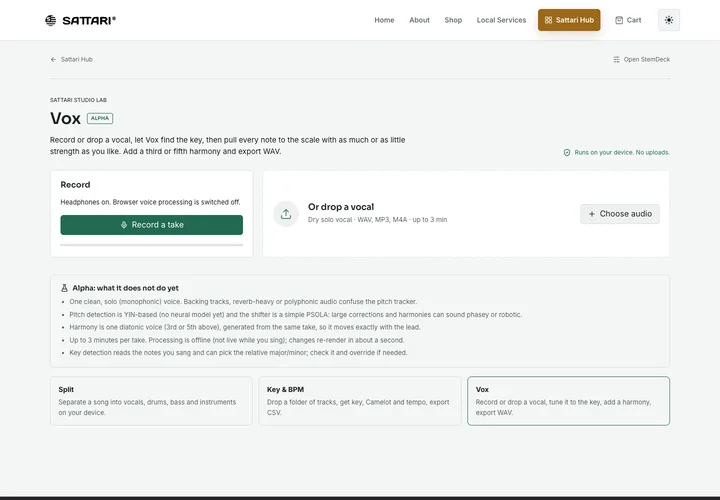Select the Vox tool card
The width and height of the screenshot is (720, 500).
pyautogui.click(x=568, y=401)
